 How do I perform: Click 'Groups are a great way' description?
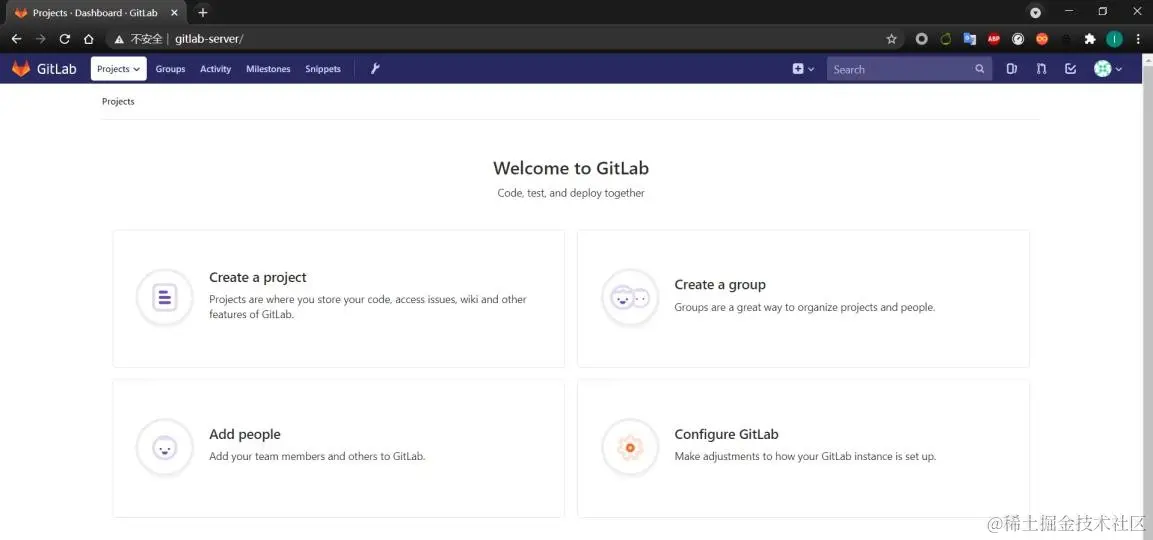(x=804, y=307)
